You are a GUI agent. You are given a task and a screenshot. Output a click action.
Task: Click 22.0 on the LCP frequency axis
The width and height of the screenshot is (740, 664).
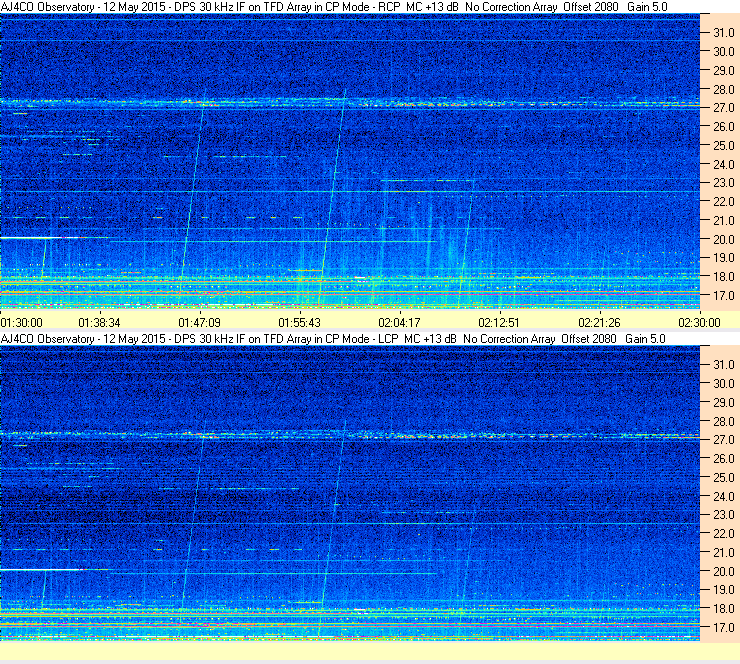click(723, 534)
